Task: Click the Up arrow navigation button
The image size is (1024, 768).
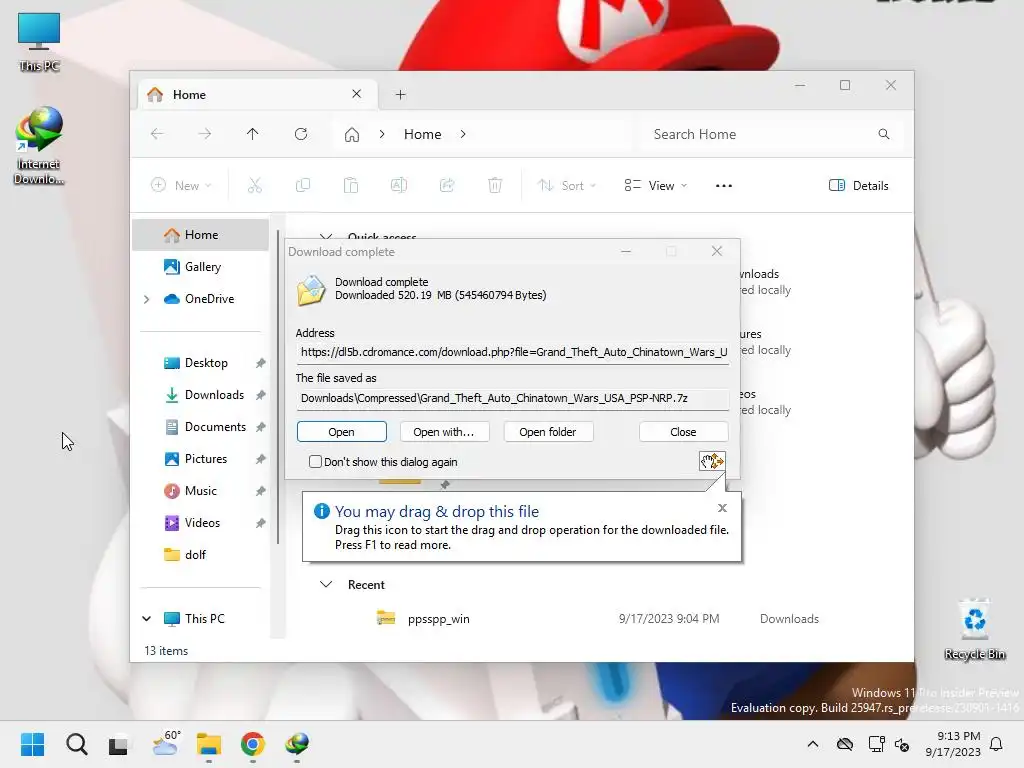Action: tap(253, 134)
